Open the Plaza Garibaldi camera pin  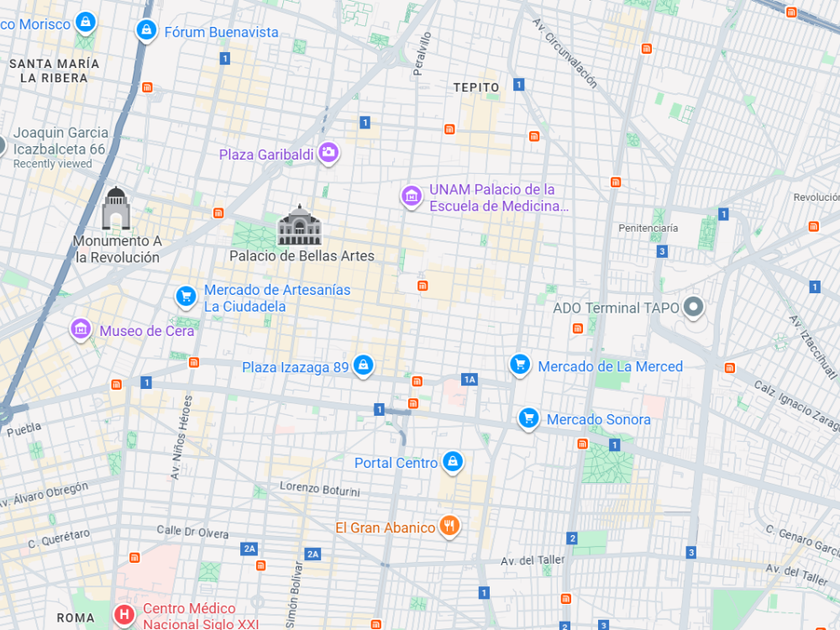[x=328, y=153]
